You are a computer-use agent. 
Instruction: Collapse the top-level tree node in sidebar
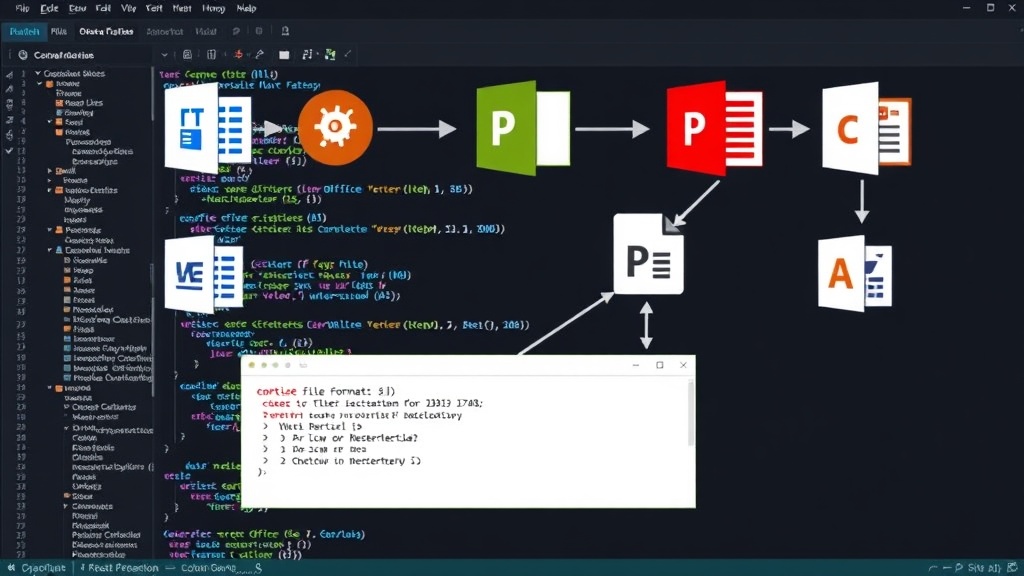[x=38, y=74]
